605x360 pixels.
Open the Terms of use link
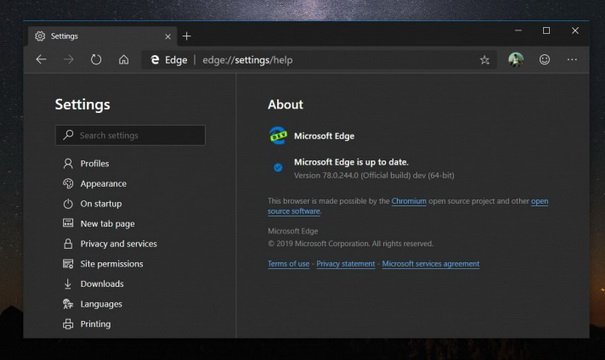(x=289, y=264)
